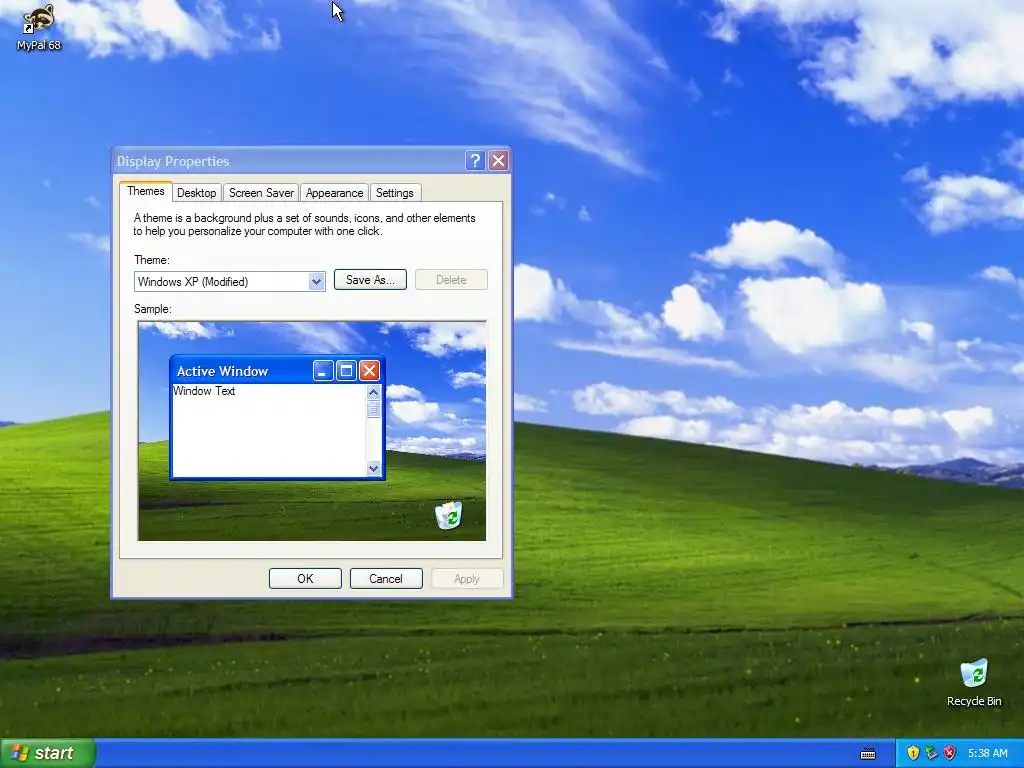Click the sample window minimize icon
The width and height of the screenshot is (1024, 768).
[323, 371]
